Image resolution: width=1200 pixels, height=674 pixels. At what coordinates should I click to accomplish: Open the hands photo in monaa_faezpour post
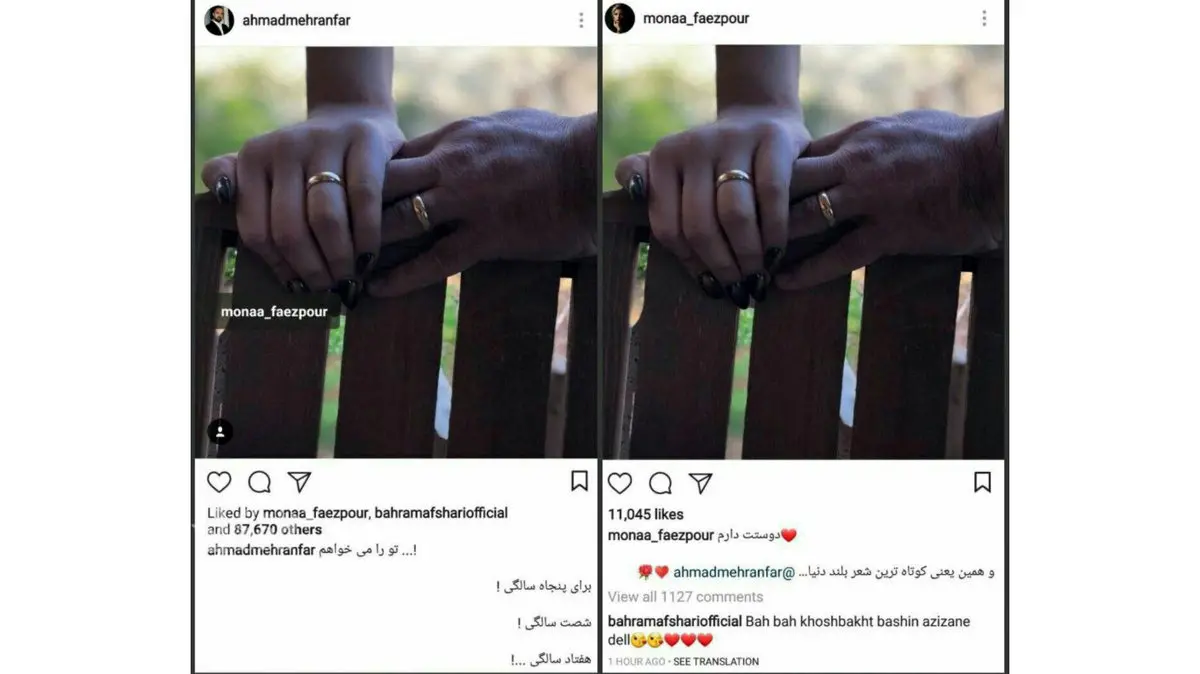point(803,252)
